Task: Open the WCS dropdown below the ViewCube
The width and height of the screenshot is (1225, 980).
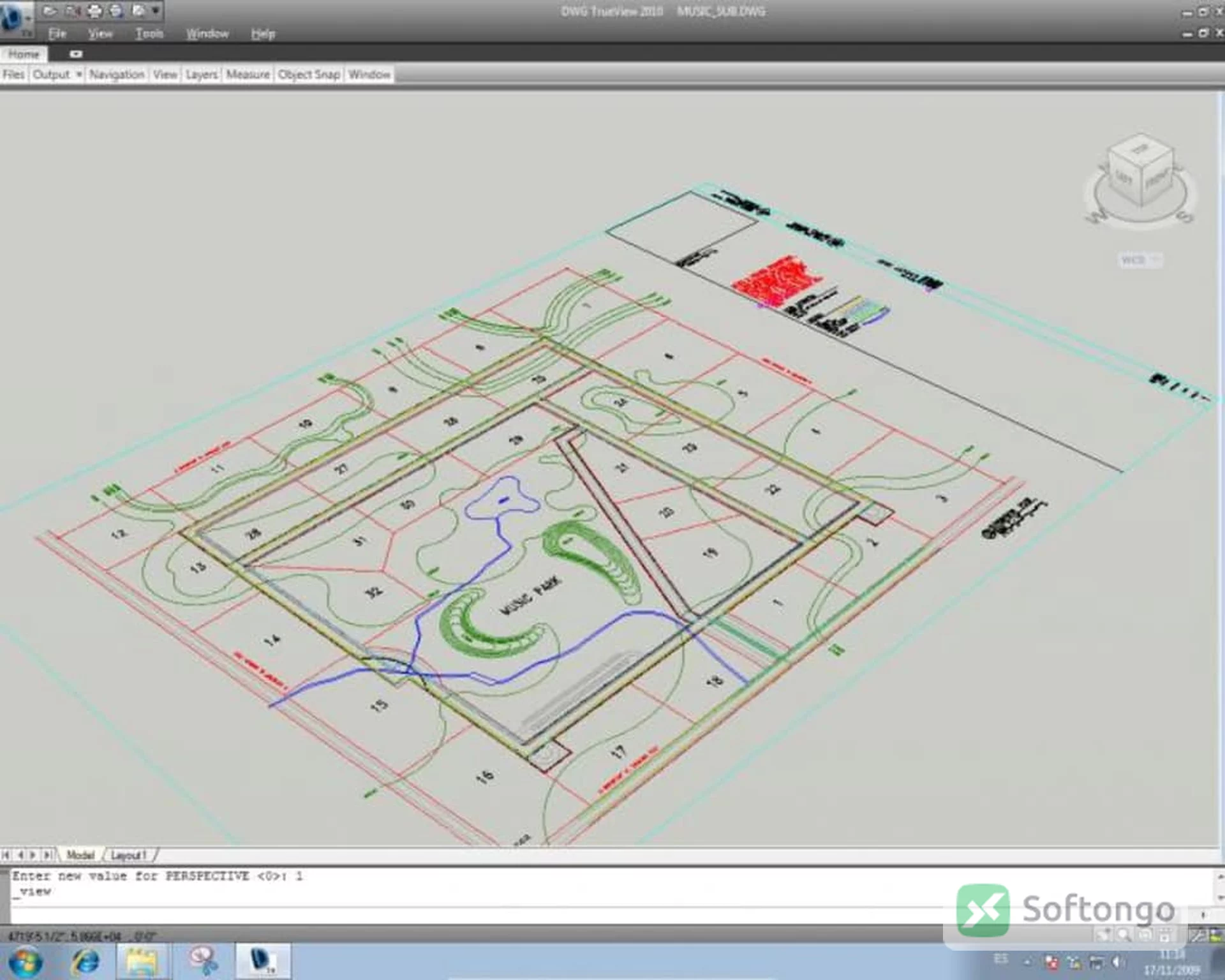Action: click(1141, 260)
